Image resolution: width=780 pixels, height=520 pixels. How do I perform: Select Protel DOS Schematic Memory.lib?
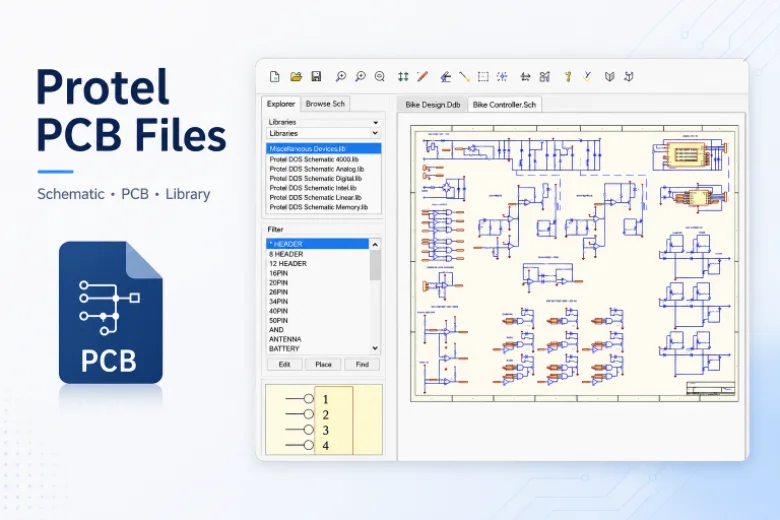tap(324, 207)
